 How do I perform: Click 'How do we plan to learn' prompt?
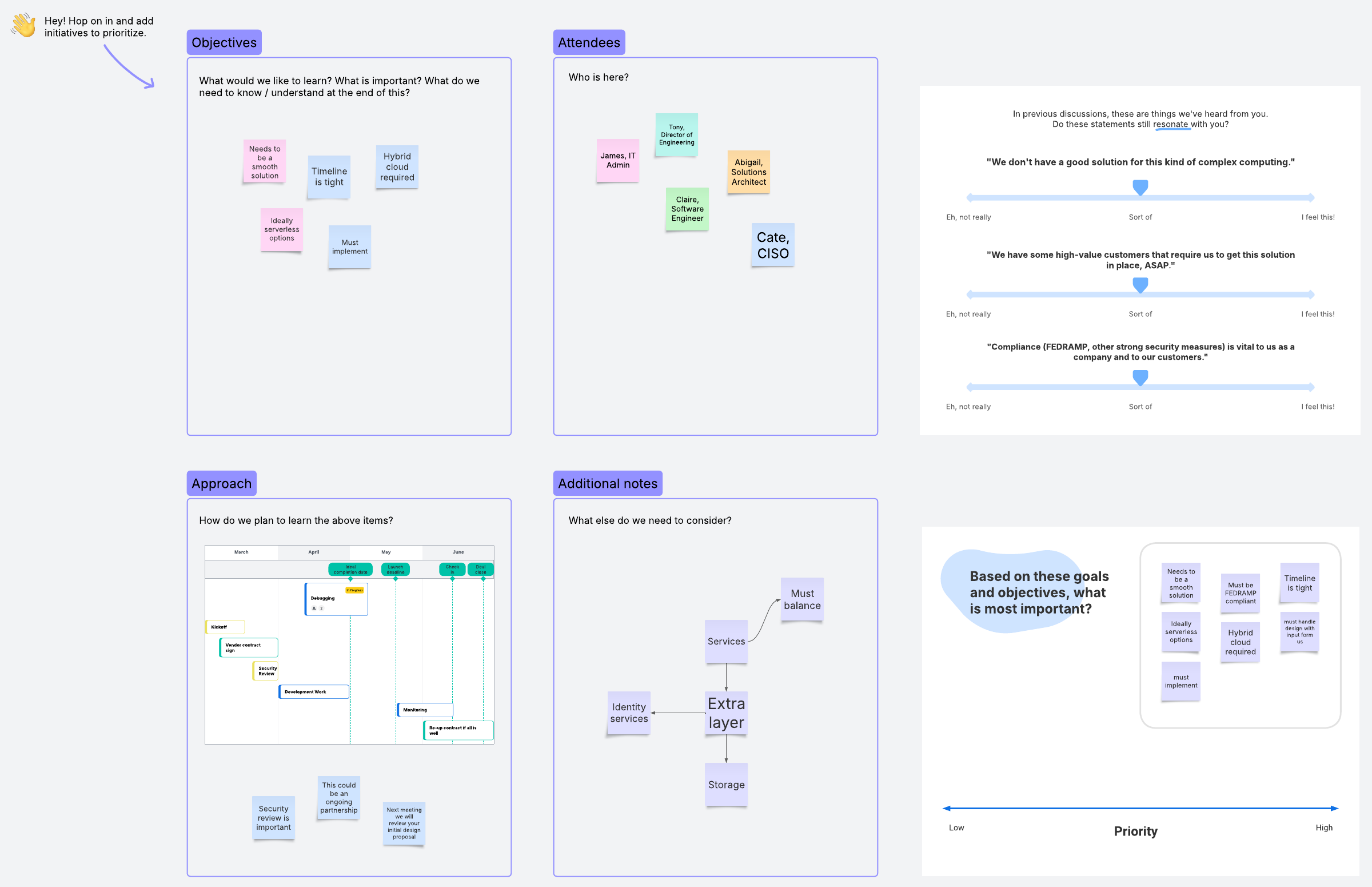(296, 520)
